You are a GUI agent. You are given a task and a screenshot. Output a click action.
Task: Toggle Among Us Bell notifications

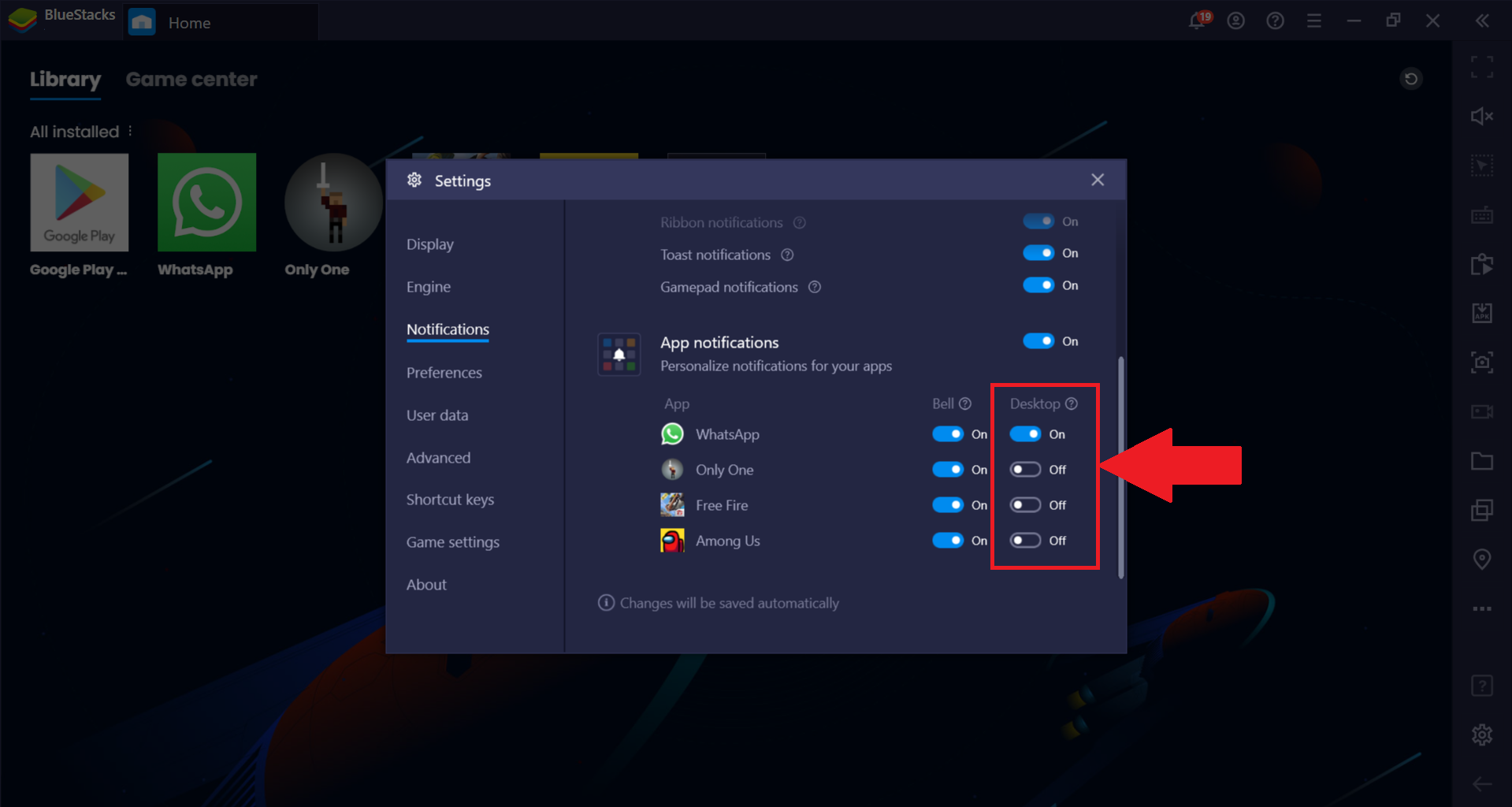948,541
